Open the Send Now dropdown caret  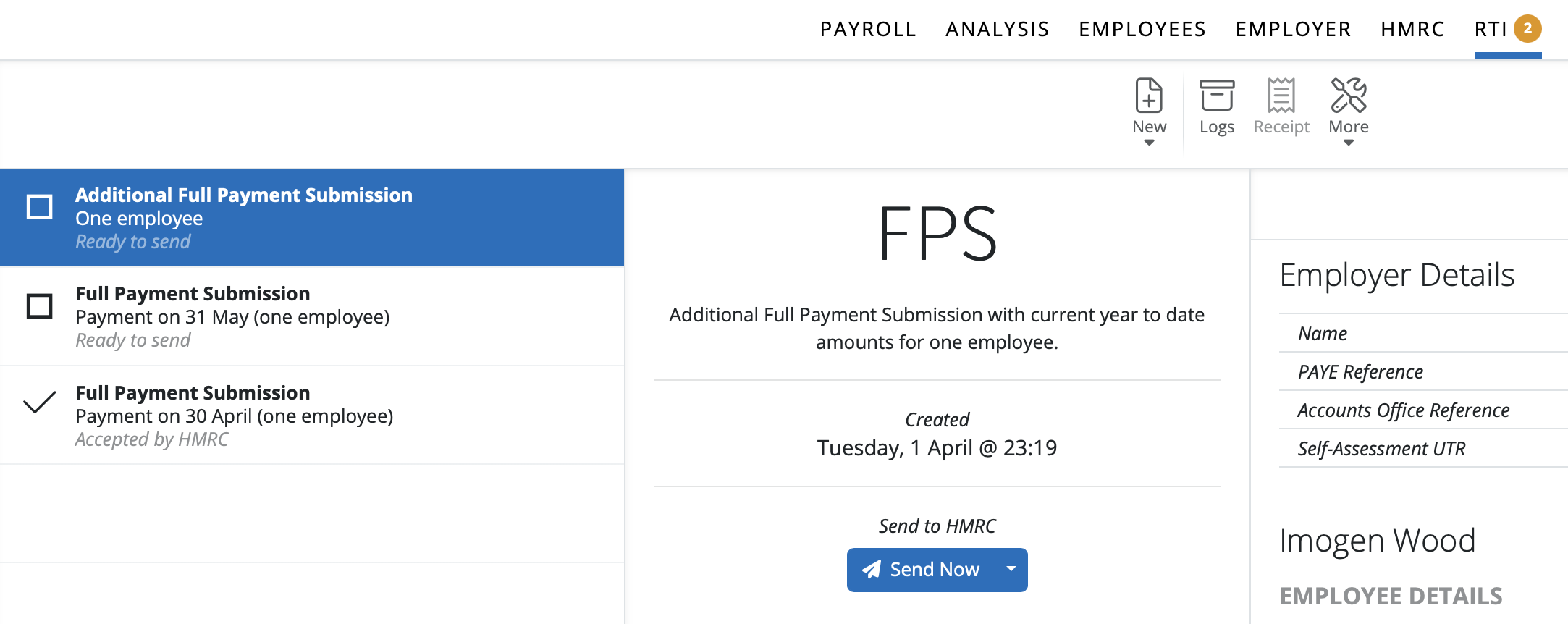tap(1011, 570)
